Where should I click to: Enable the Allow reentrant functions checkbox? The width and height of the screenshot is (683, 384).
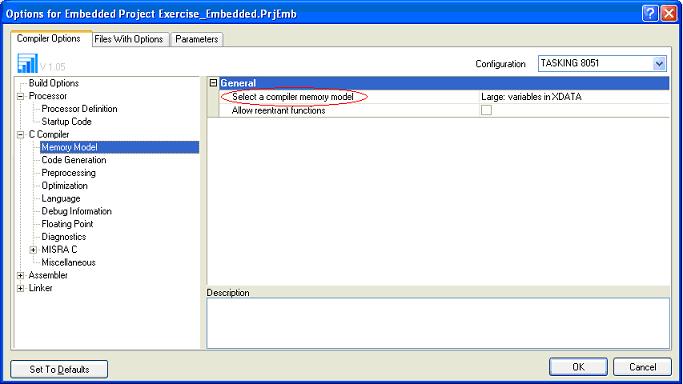(x=486, y=111)
